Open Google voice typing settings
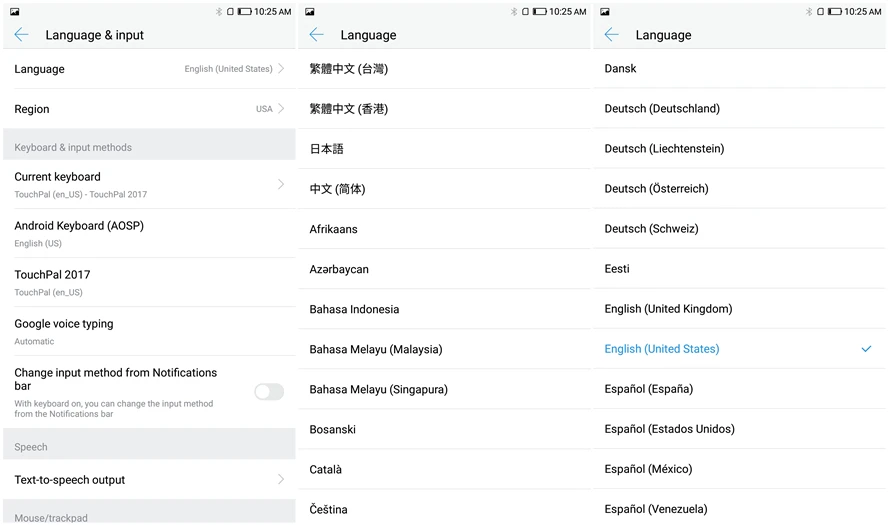 [149, 331]
